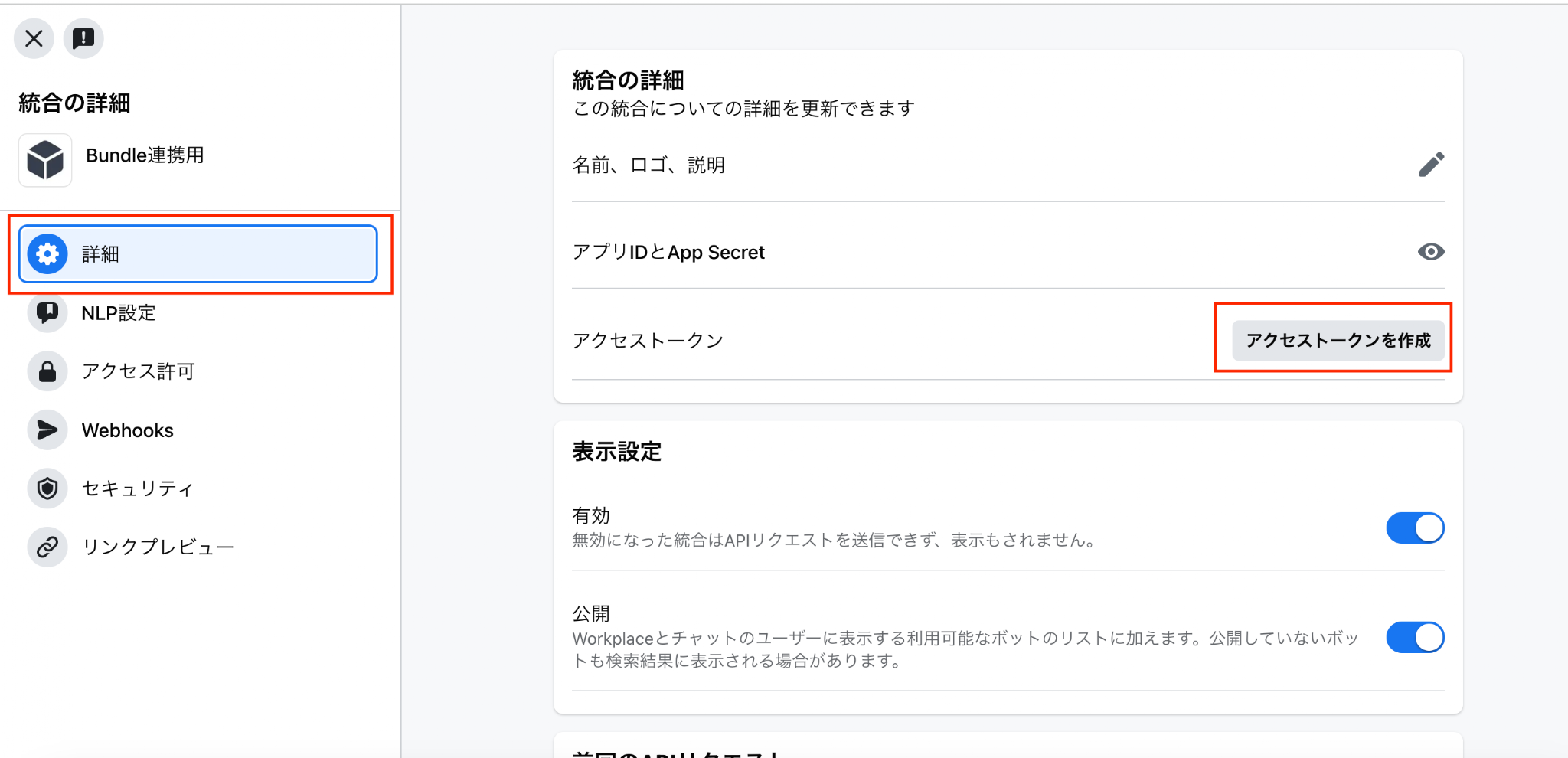The image size is (1568, 758).
Task: Click the リンクプレビュー chain link icon
Action: click(x=47, y=547)
